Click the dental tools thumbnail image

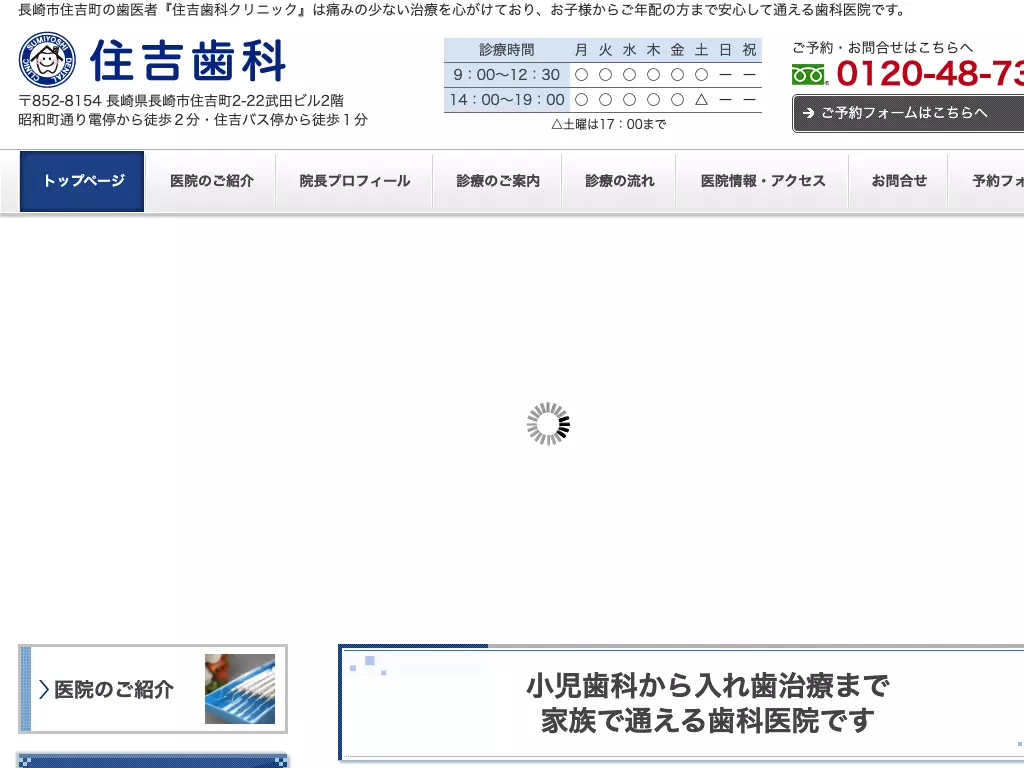click(240, 689)
